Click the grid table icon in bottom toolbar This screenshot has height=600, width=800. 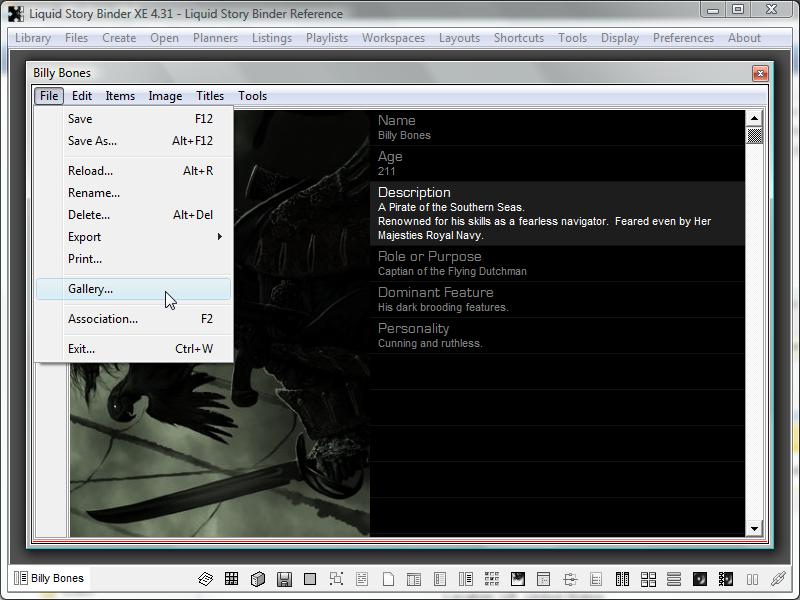click(232, 579)
